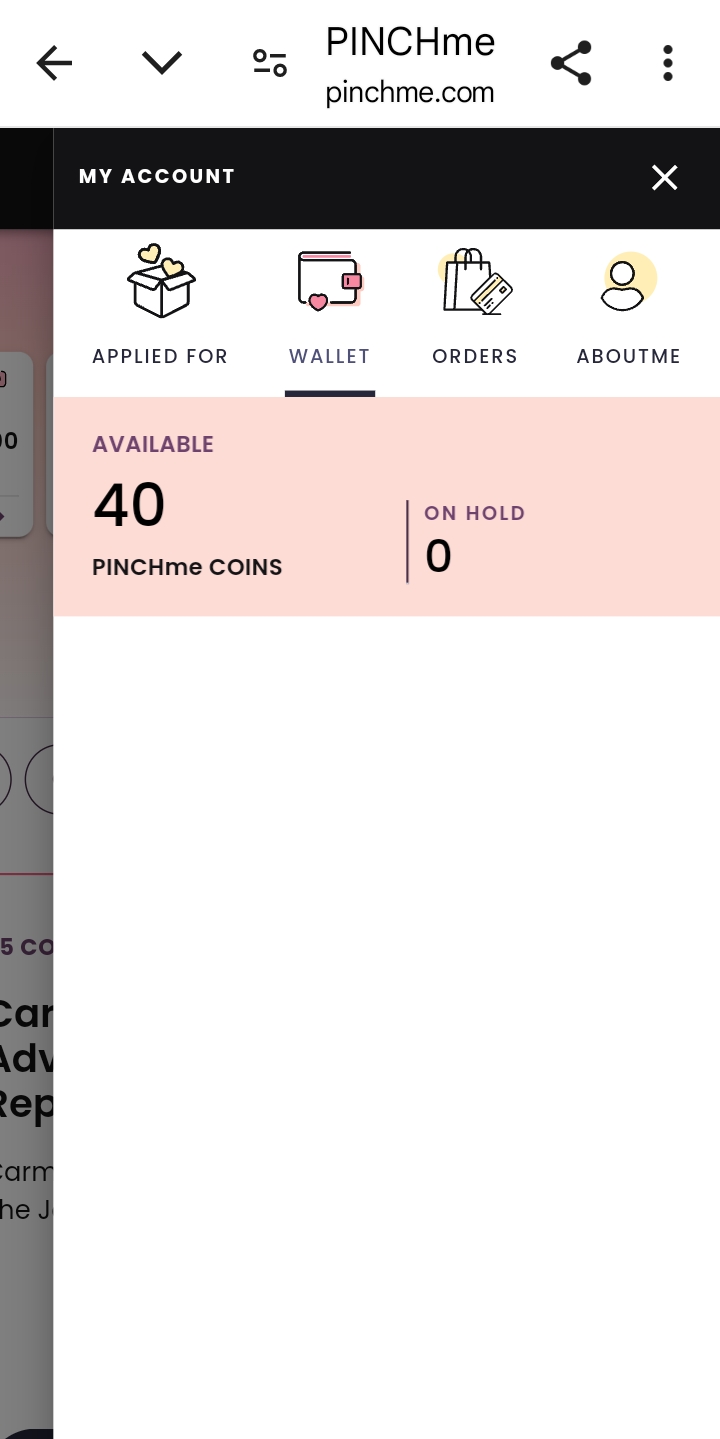This screenshot has height=1439, width=720.
Task: Click the gift box with hearts icon
Action: click(161, 281)
